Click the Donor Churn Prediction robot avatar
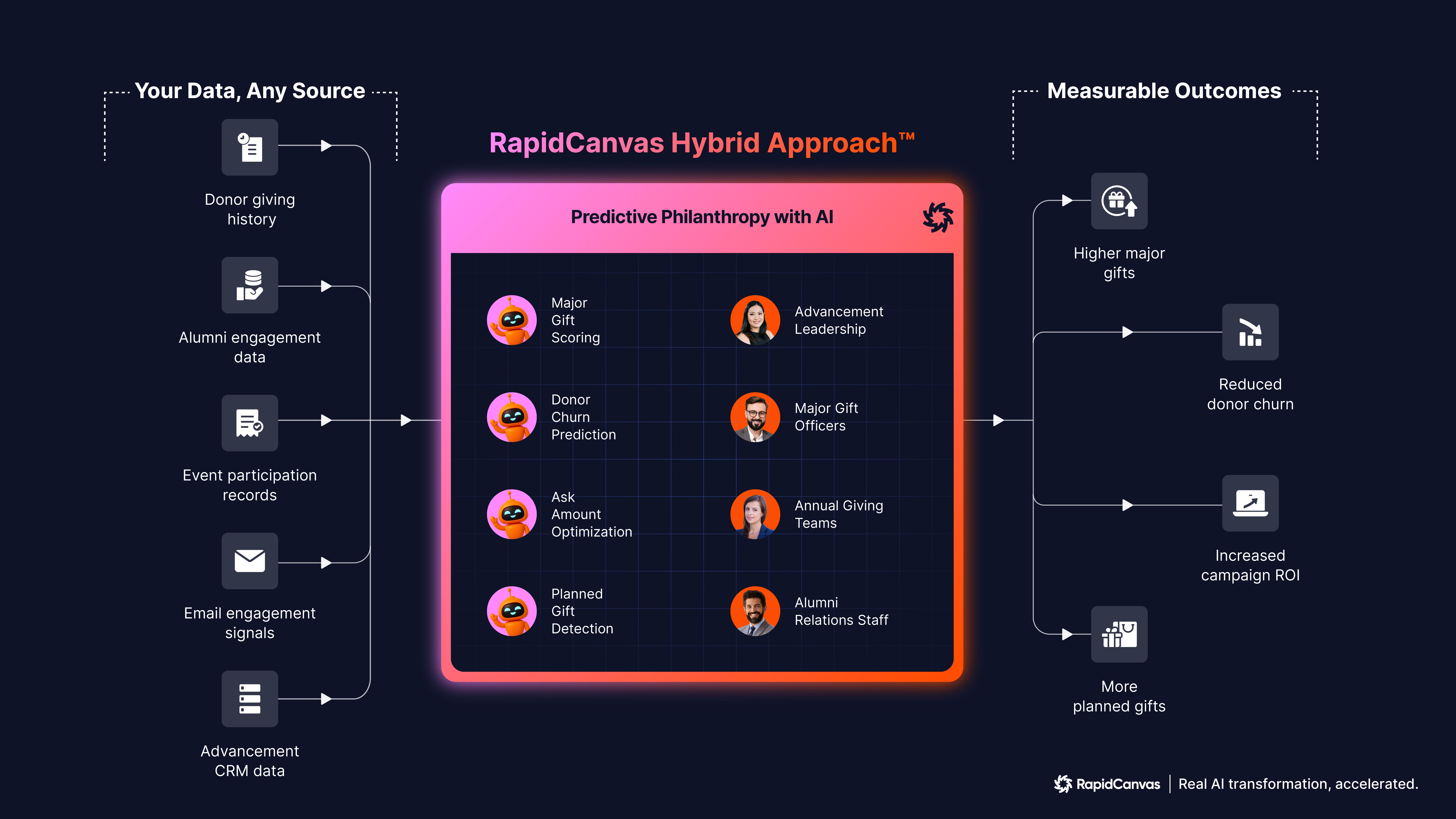This screenshot has width=1456, height=819. [512, 417]
